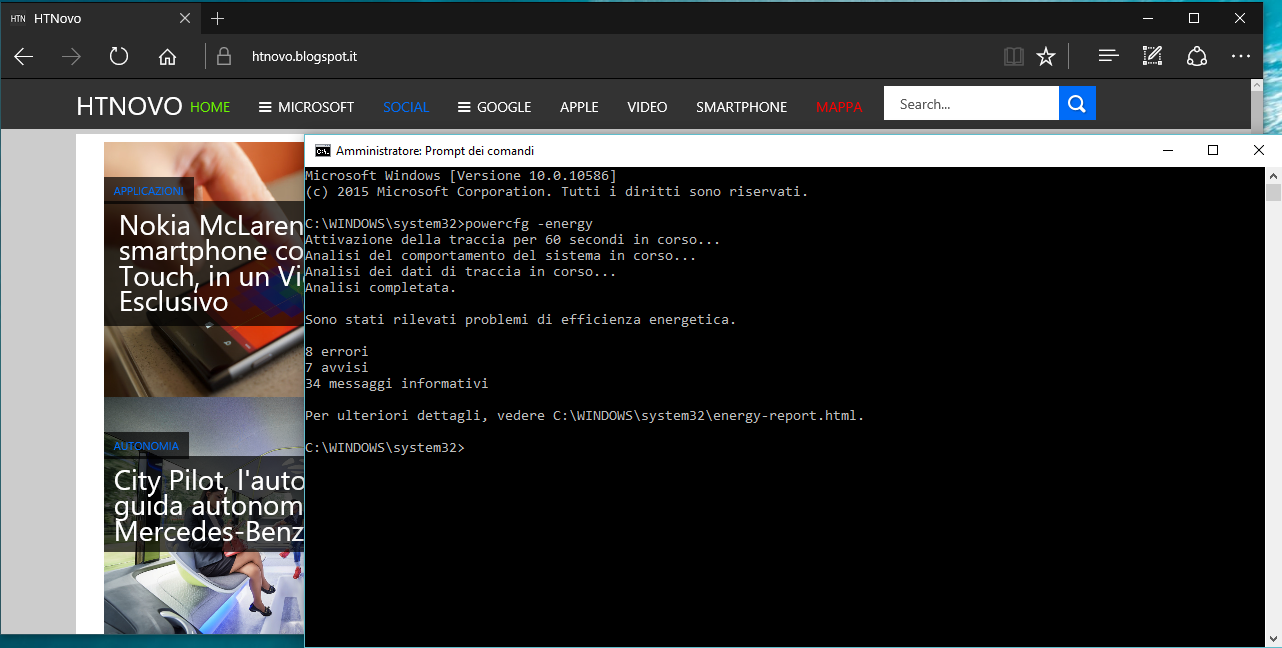Image resolution: width=1282 pixels, height=648 pixels.
Task: Open the AUTONOMIA category label
Action: pyautogui.click(x=146, y=446)
